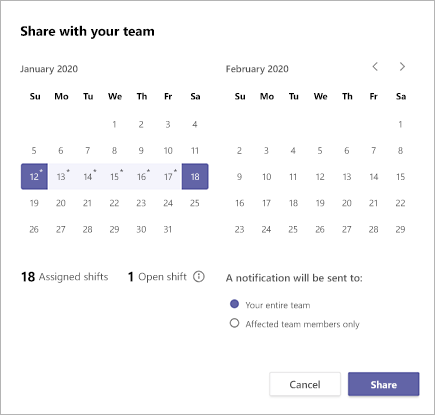
Task: Advance to next month with right chevron
Action: tap(402, 66)
